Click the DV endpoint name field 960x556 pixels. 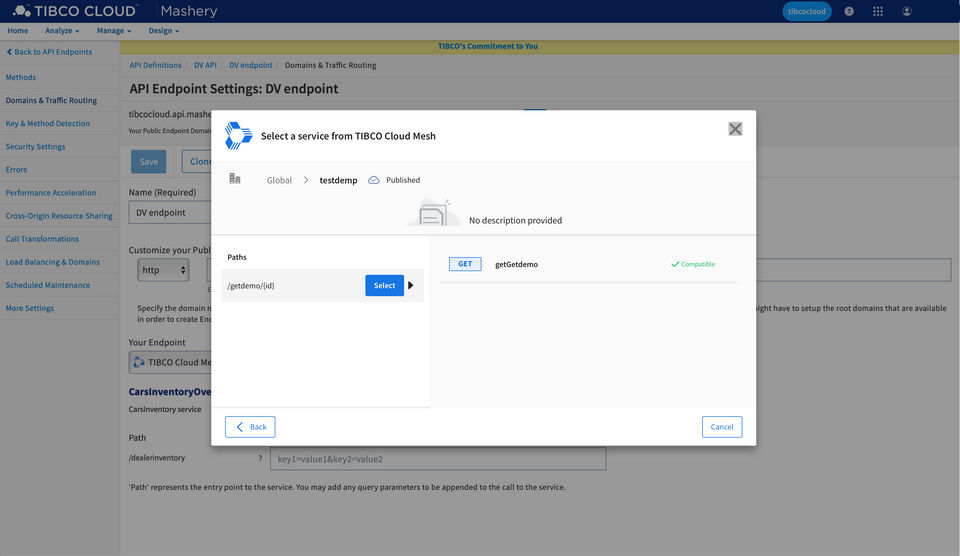point(170,212)
